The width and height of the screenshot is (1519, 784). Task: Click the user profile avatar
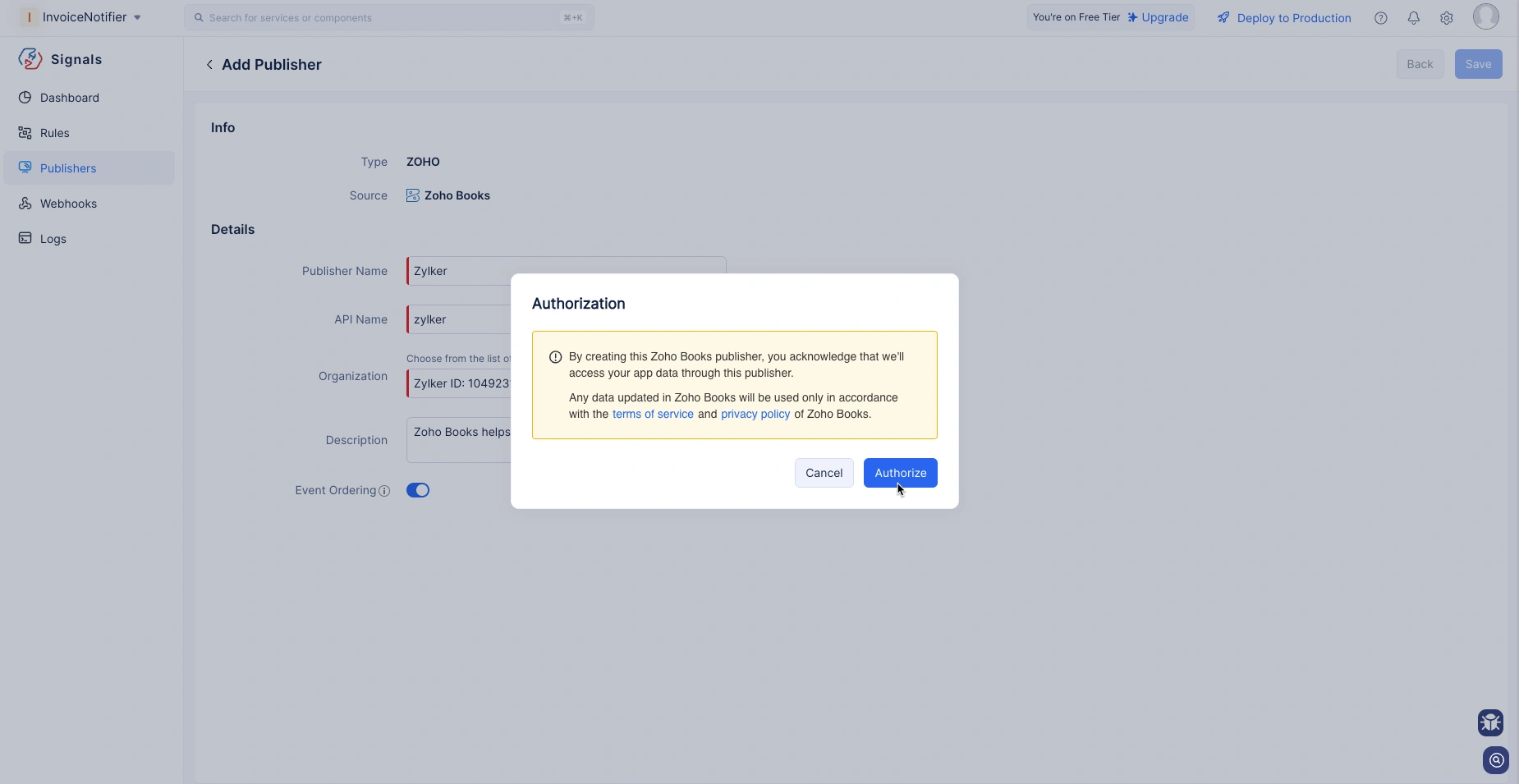1486,16
